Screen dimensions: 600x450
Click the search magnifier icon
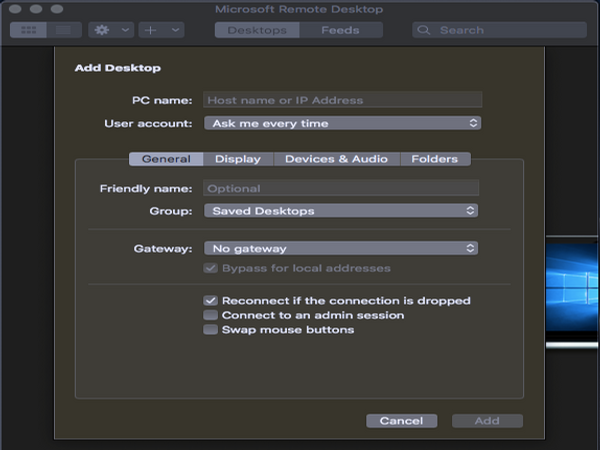(x=423, y=30)
